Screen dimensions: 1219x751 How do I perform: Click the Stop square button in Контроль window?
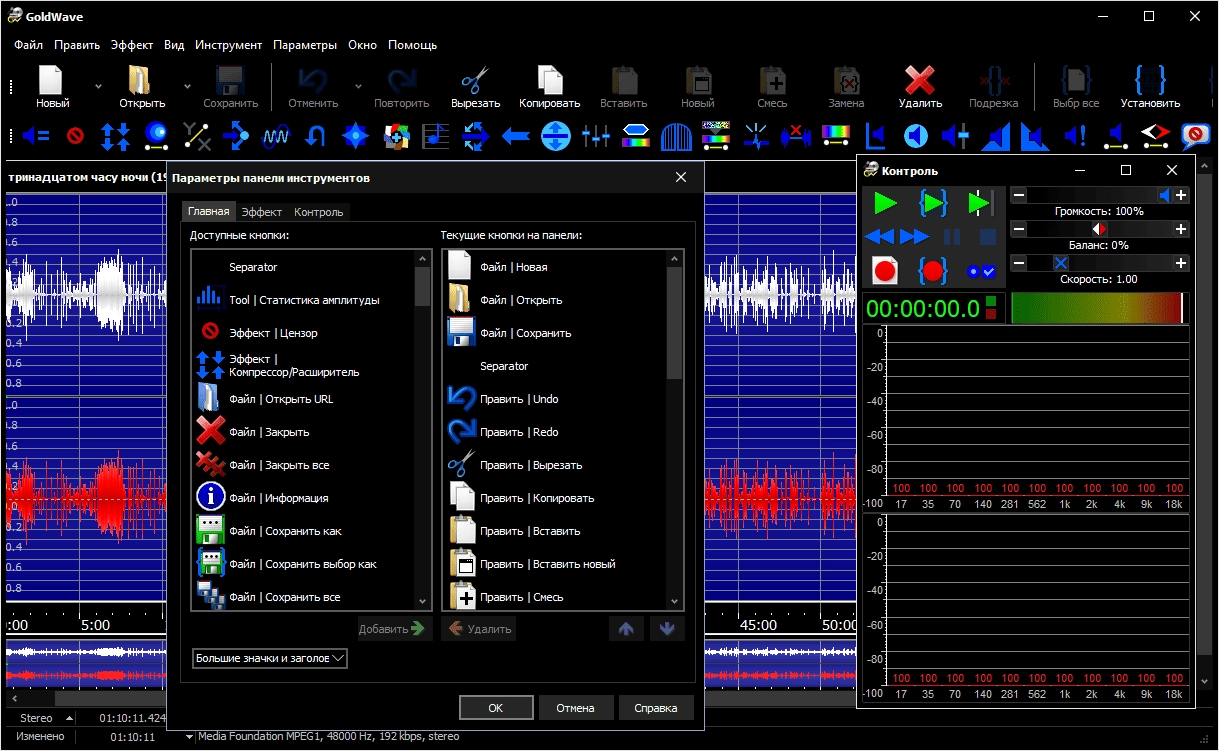click(x=987, y=237)
